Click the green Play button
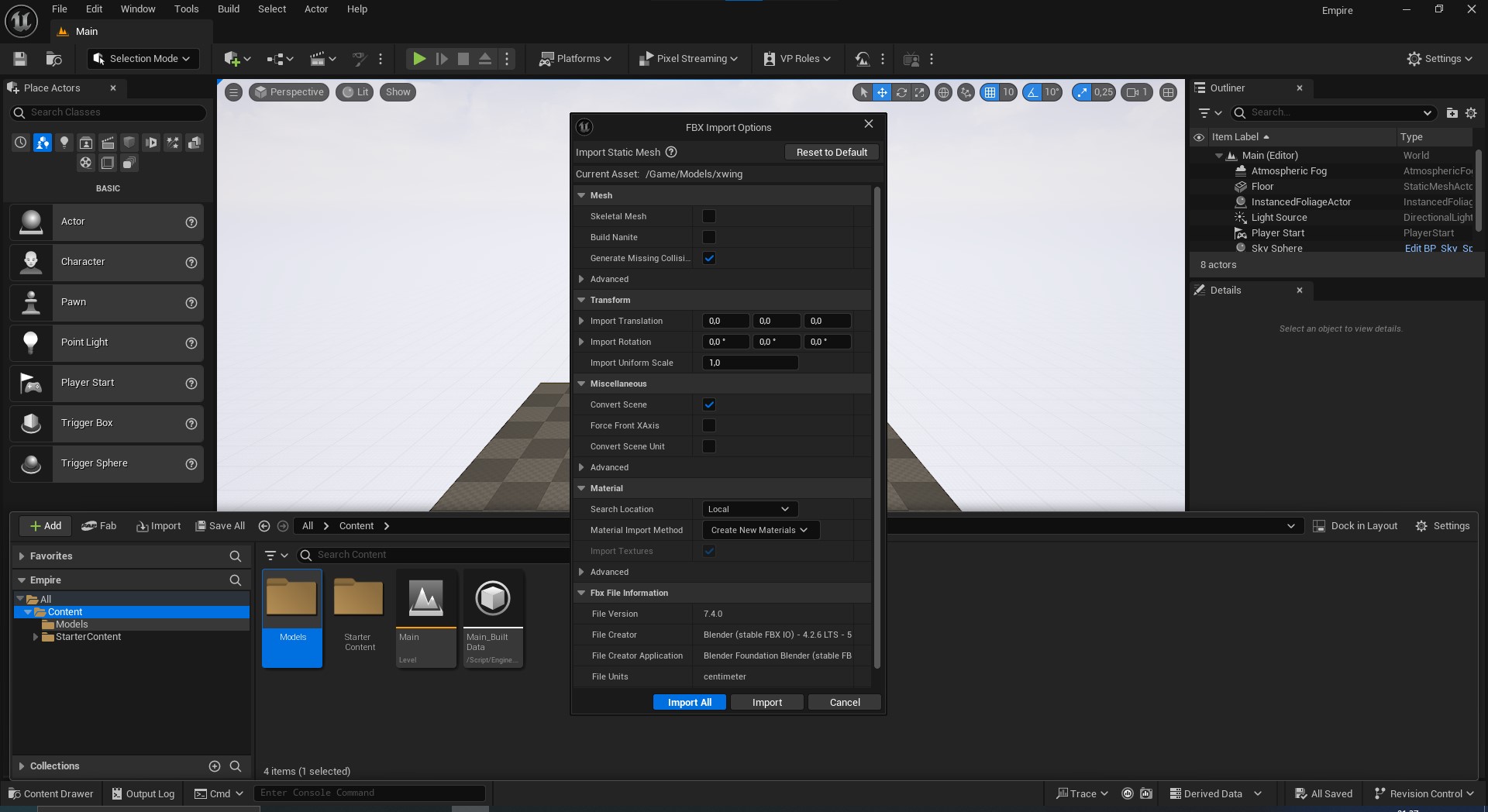This screenshot has width=1488, height=812. (419, 59)
